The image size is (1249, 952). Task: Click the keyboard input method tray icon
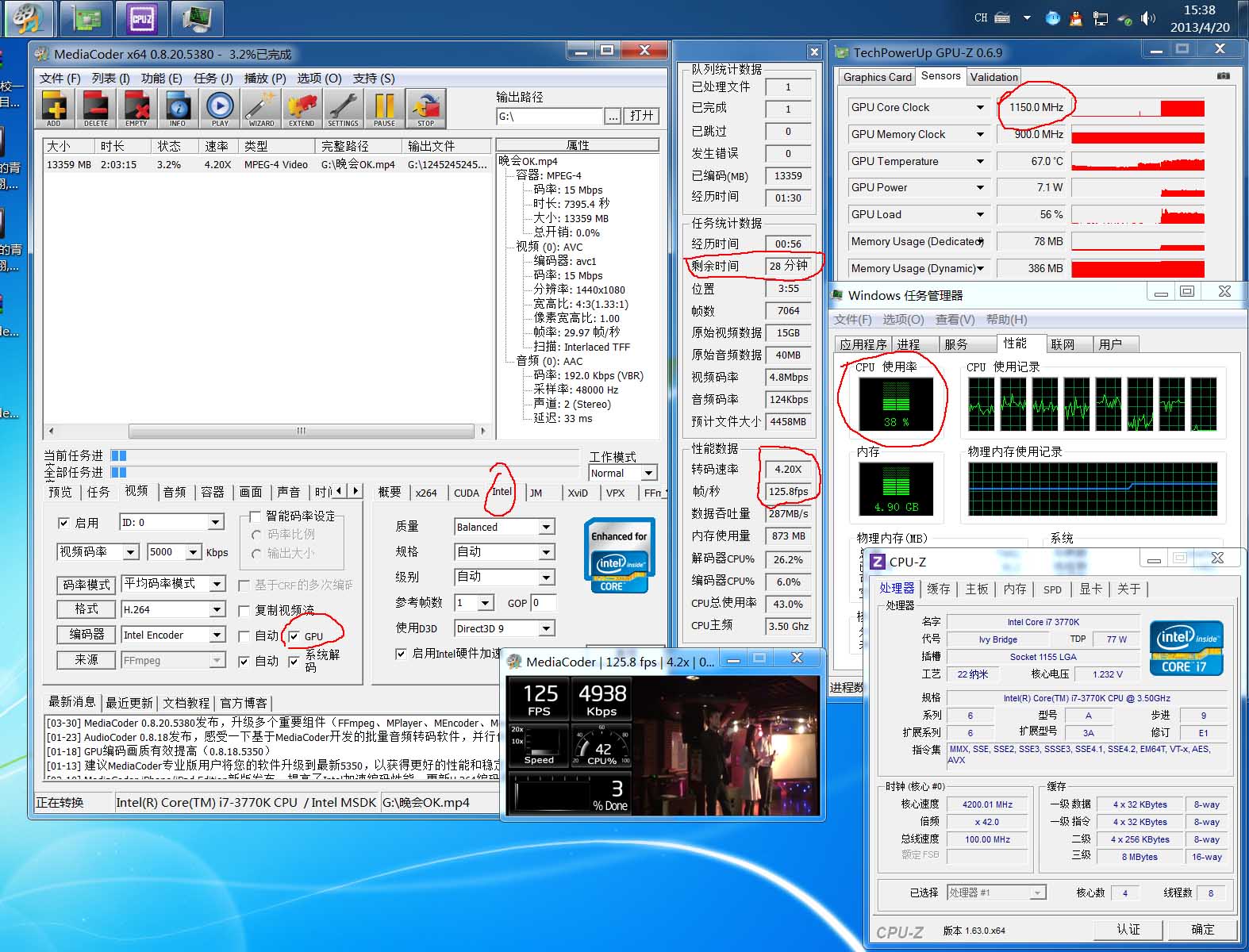pos(1002,18)
